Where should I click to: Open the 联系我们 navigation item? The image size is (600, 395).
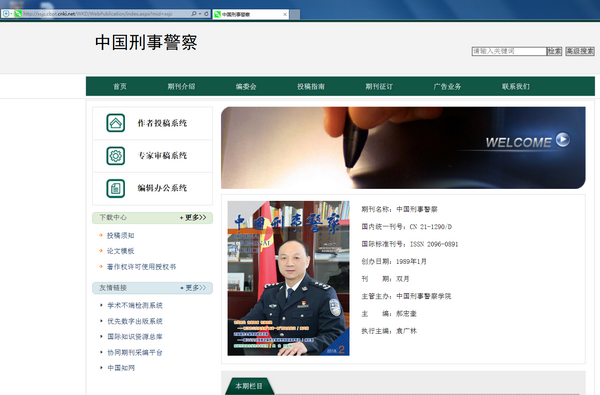click(516, 87)
